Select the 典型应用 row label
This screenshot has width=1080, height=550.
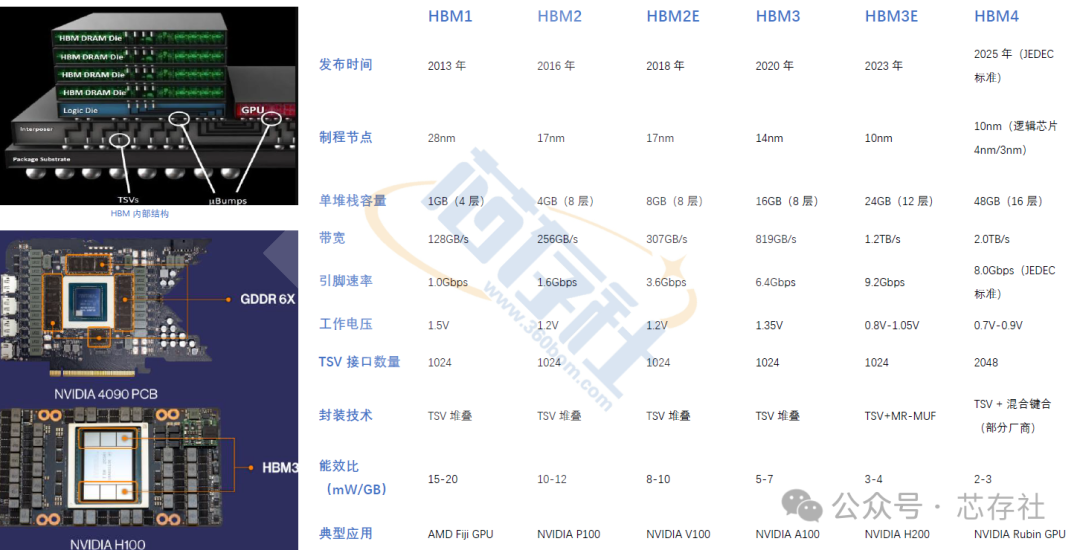[345, 533]
